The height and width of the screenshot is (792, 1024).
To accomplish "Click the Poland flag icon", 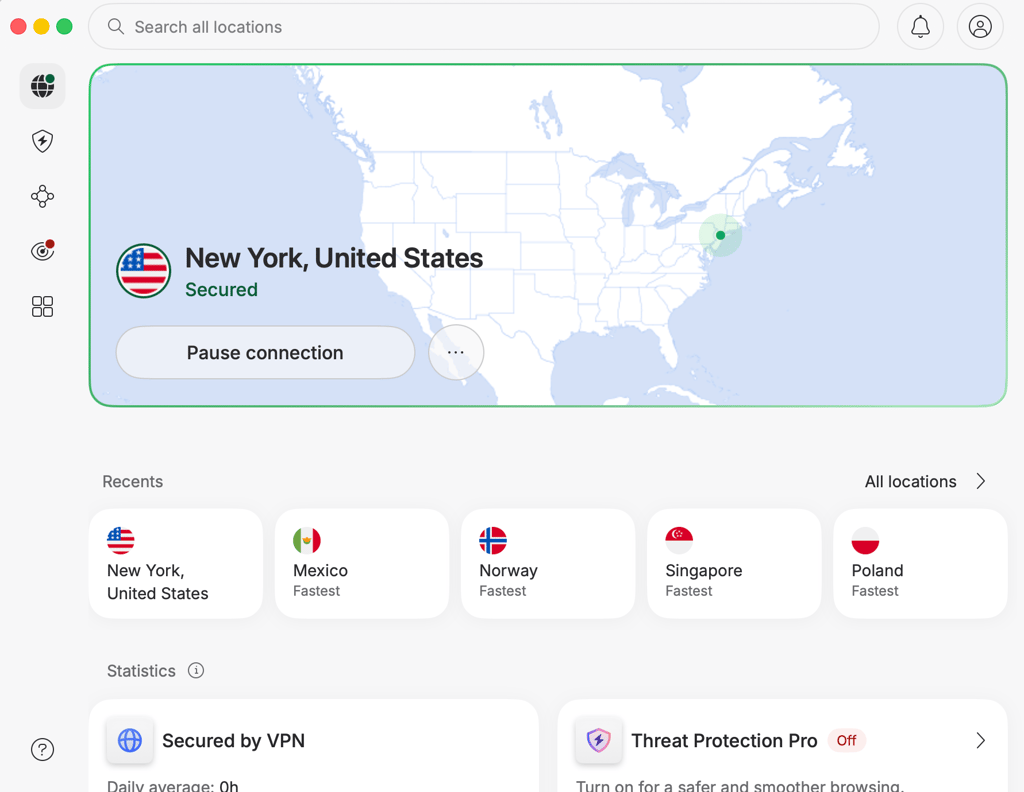I will (x=865, y=541).
